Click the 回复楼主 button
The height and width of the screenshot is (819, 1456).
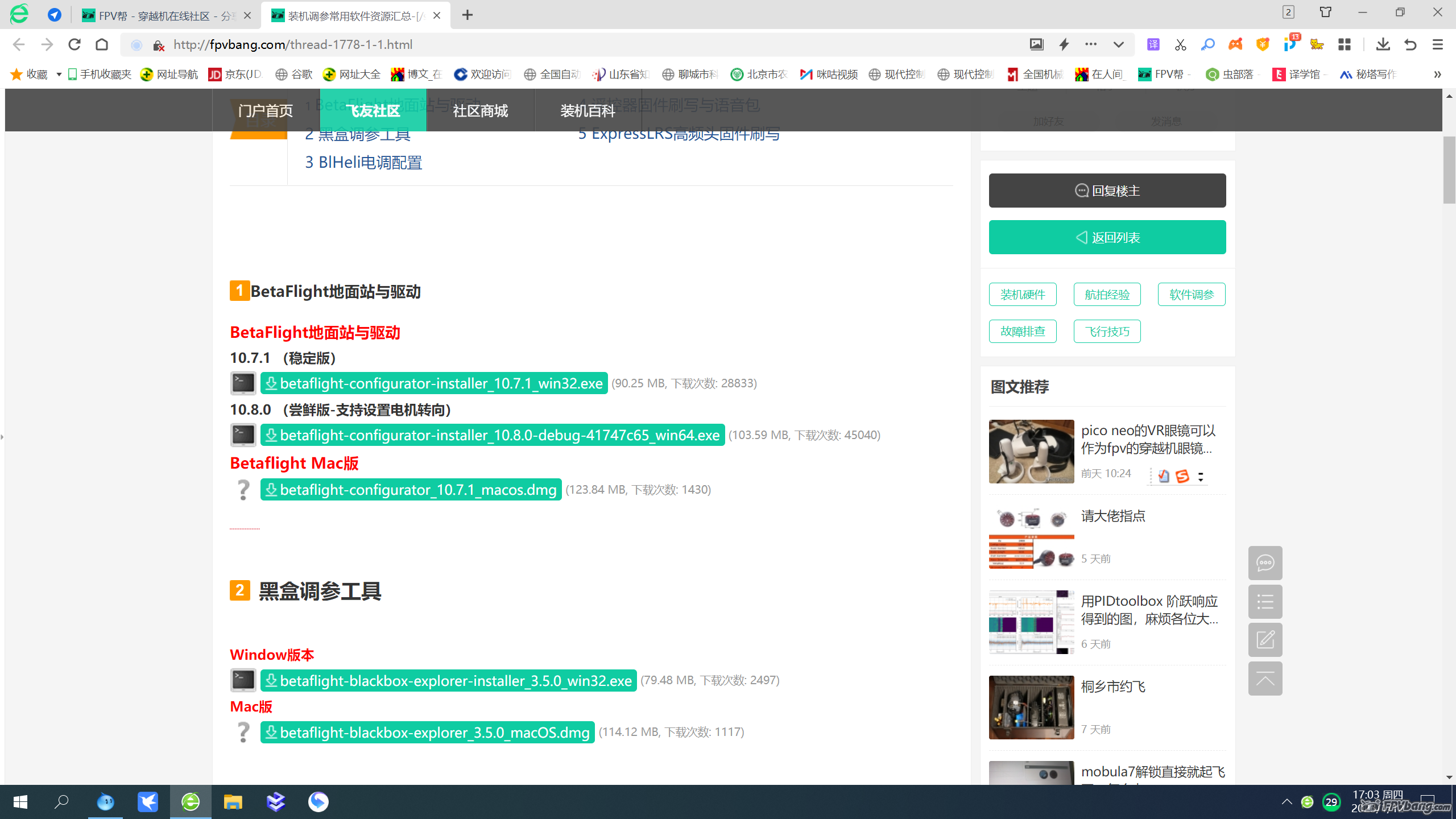pos(1107,191)
